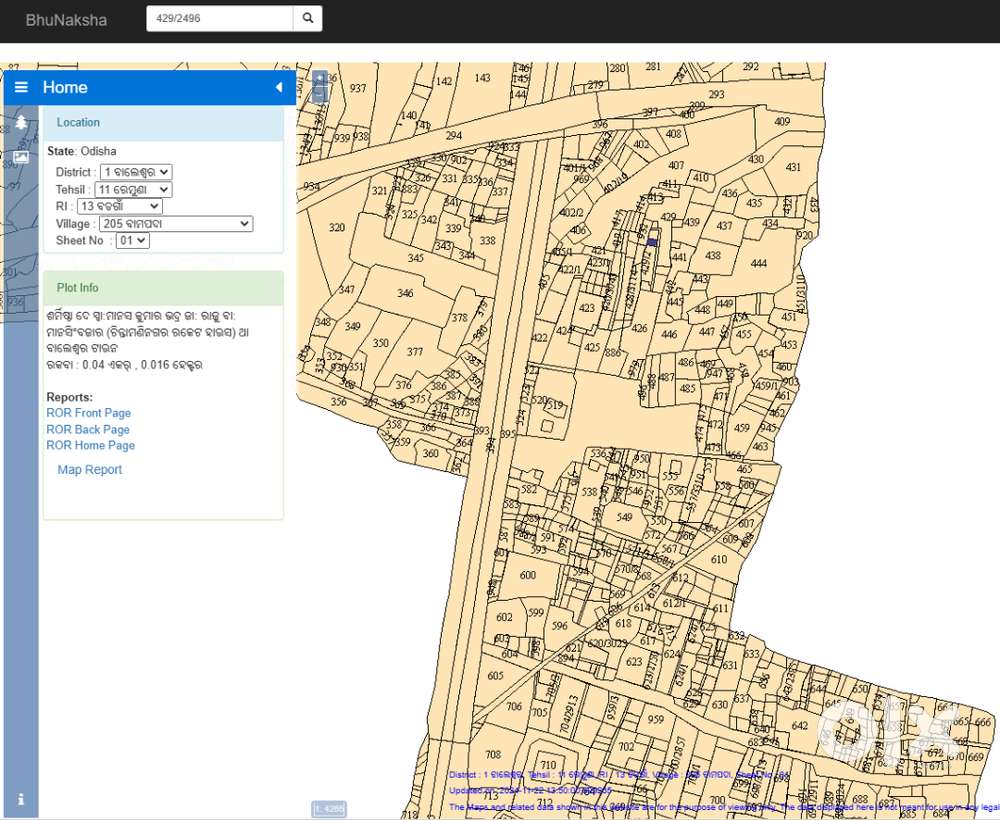Open the Village dropdown
This screenshot has height=820, width=1000.
[175, 224]
